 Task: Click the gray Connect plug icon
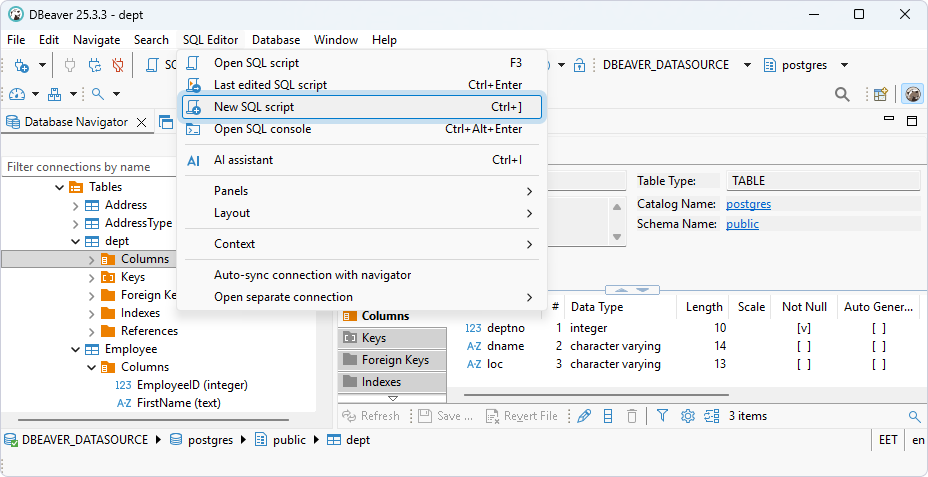click(70, 65)
